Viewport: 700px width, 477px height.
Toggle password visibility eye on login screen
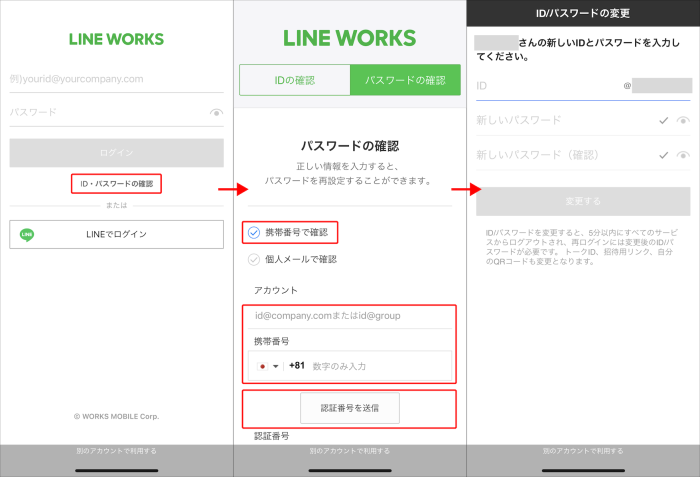[x=217, y=113]
